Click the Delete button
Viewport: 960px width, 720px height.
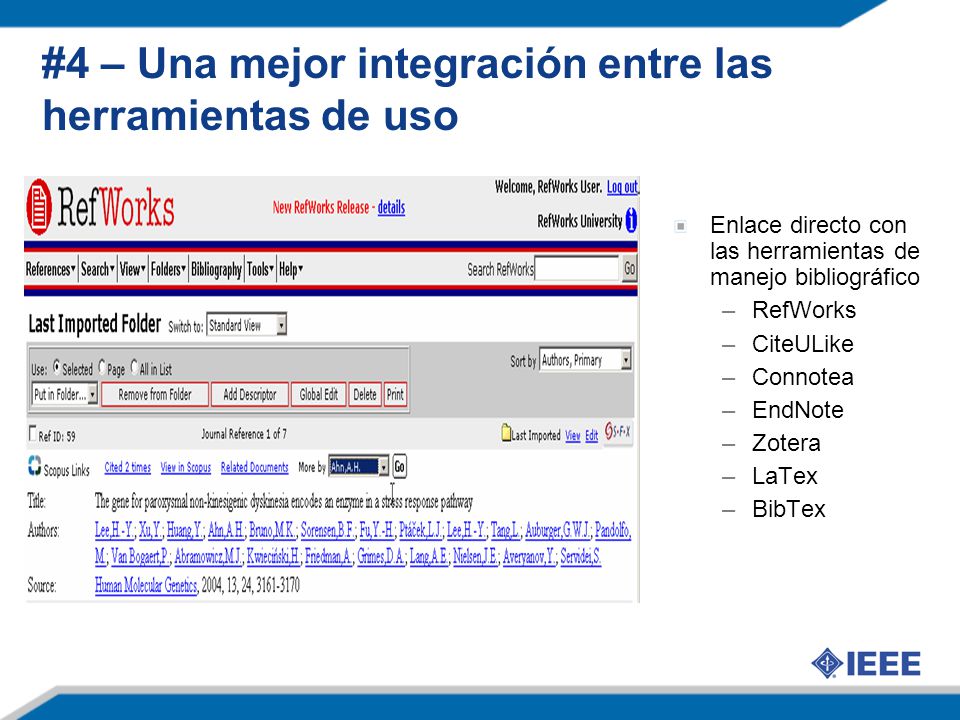(x=365, y=394)
